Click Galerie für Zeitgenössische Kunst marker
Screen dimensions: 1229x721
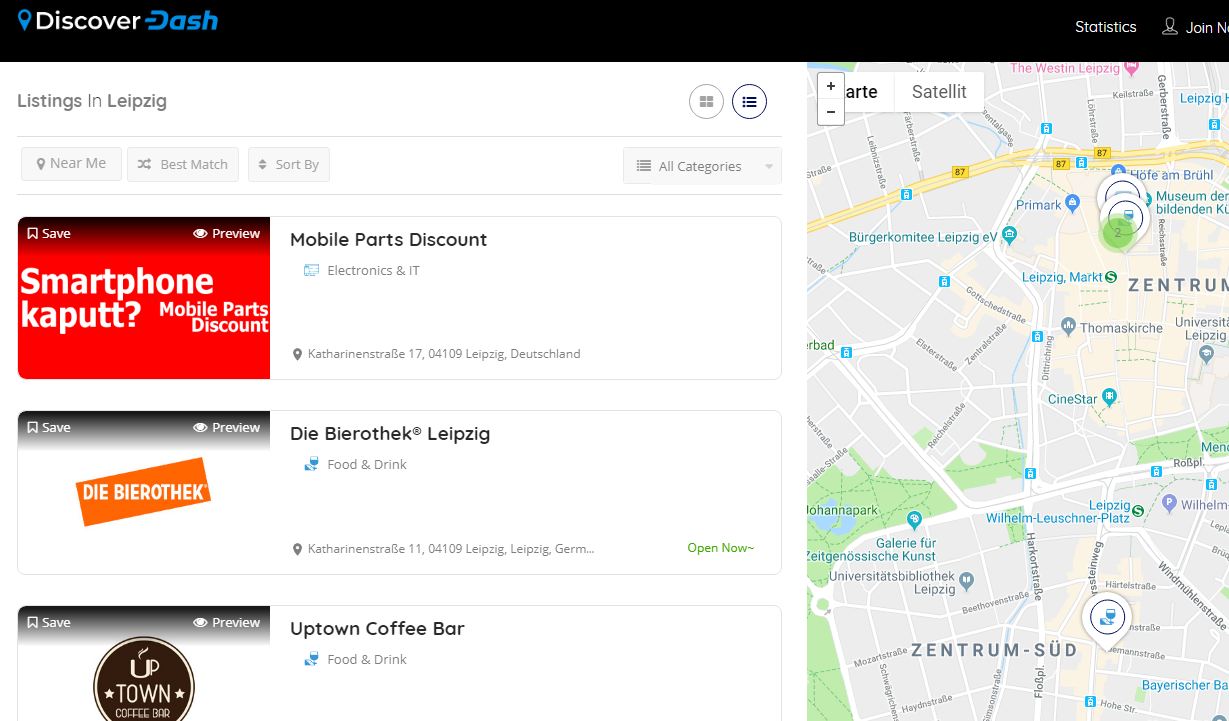pyautogui.click(x=914, y=520)
